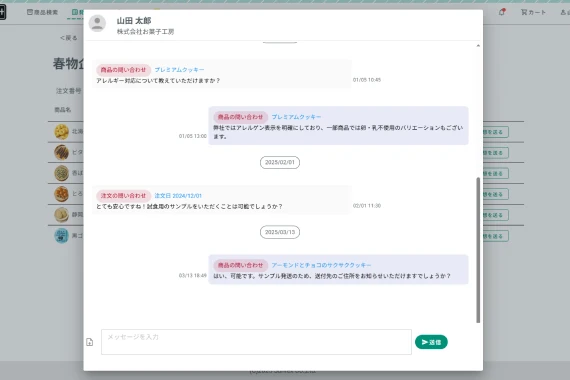Viewport: 570px width, 380px height.
Task: Click the timestamp 03/13 18:49
Action: coord(193,275)
